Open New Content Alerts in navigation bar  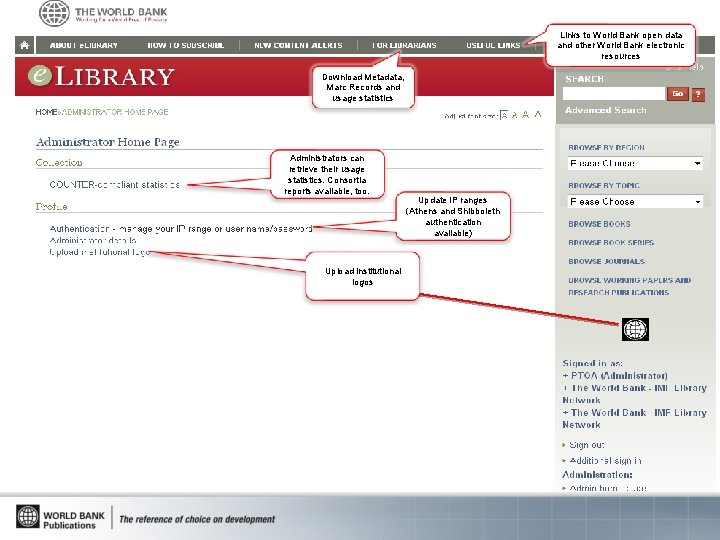298,45
